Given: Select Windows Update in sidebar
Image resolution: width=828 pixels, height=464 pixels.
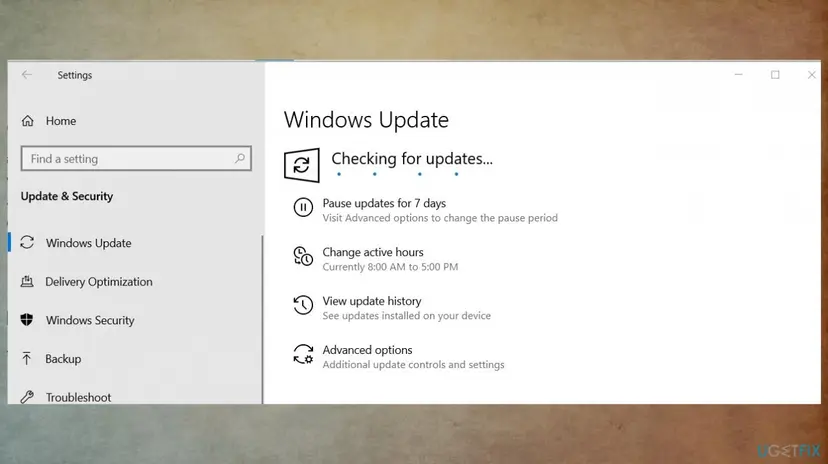Looking at the screenshot, I should tap(88, 243).
